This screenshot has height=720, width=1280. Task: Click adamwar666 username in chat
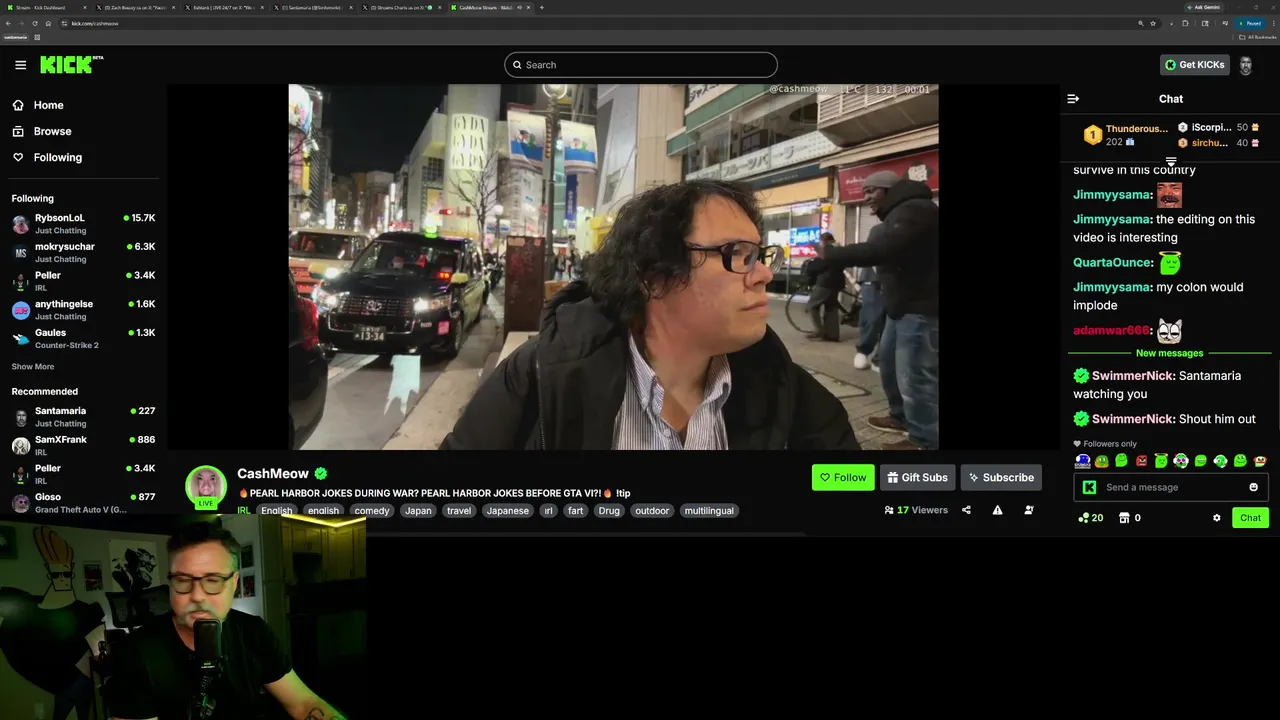[1111, 330]
